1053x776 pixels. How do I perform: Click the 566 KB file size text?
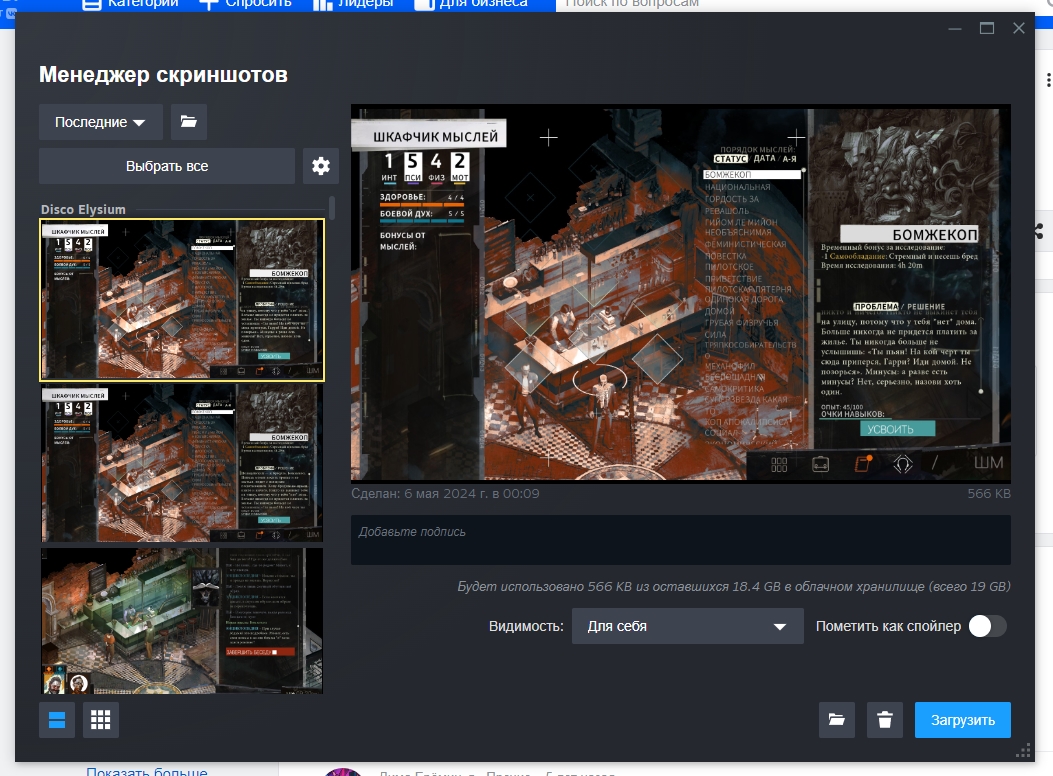[x=989, y=493]
